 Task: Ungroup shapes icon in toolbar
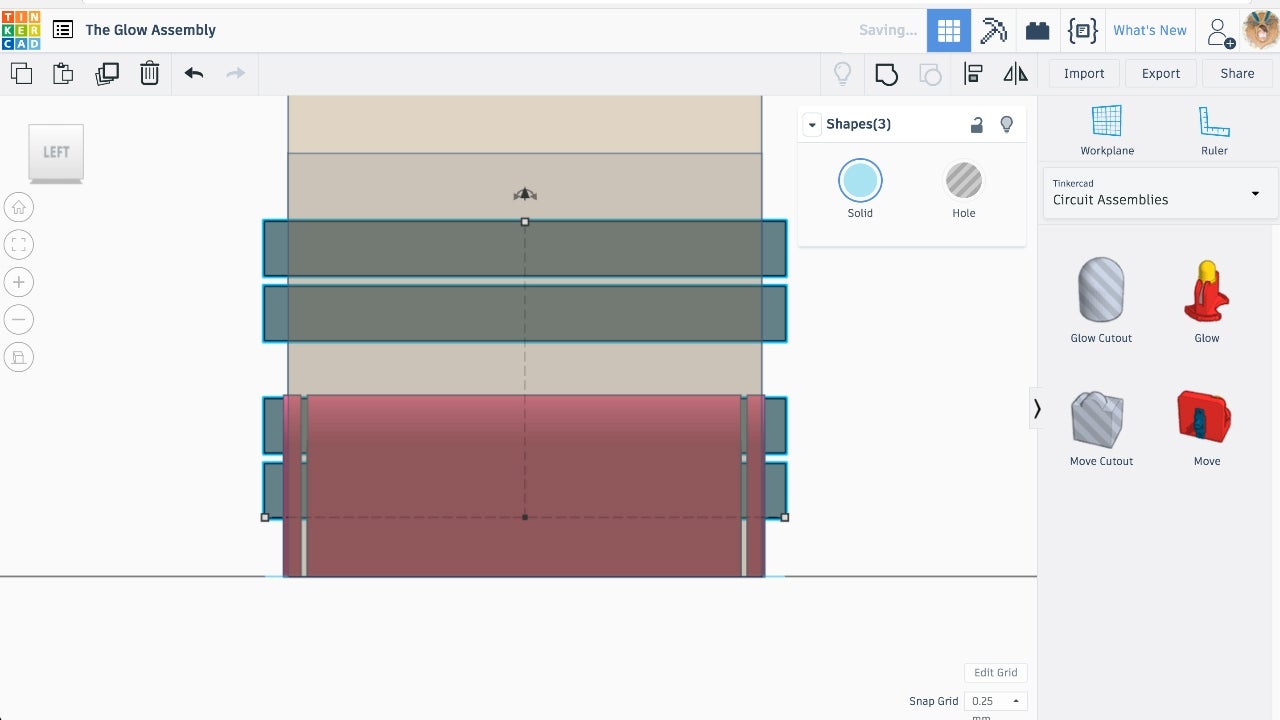[930, 74]
